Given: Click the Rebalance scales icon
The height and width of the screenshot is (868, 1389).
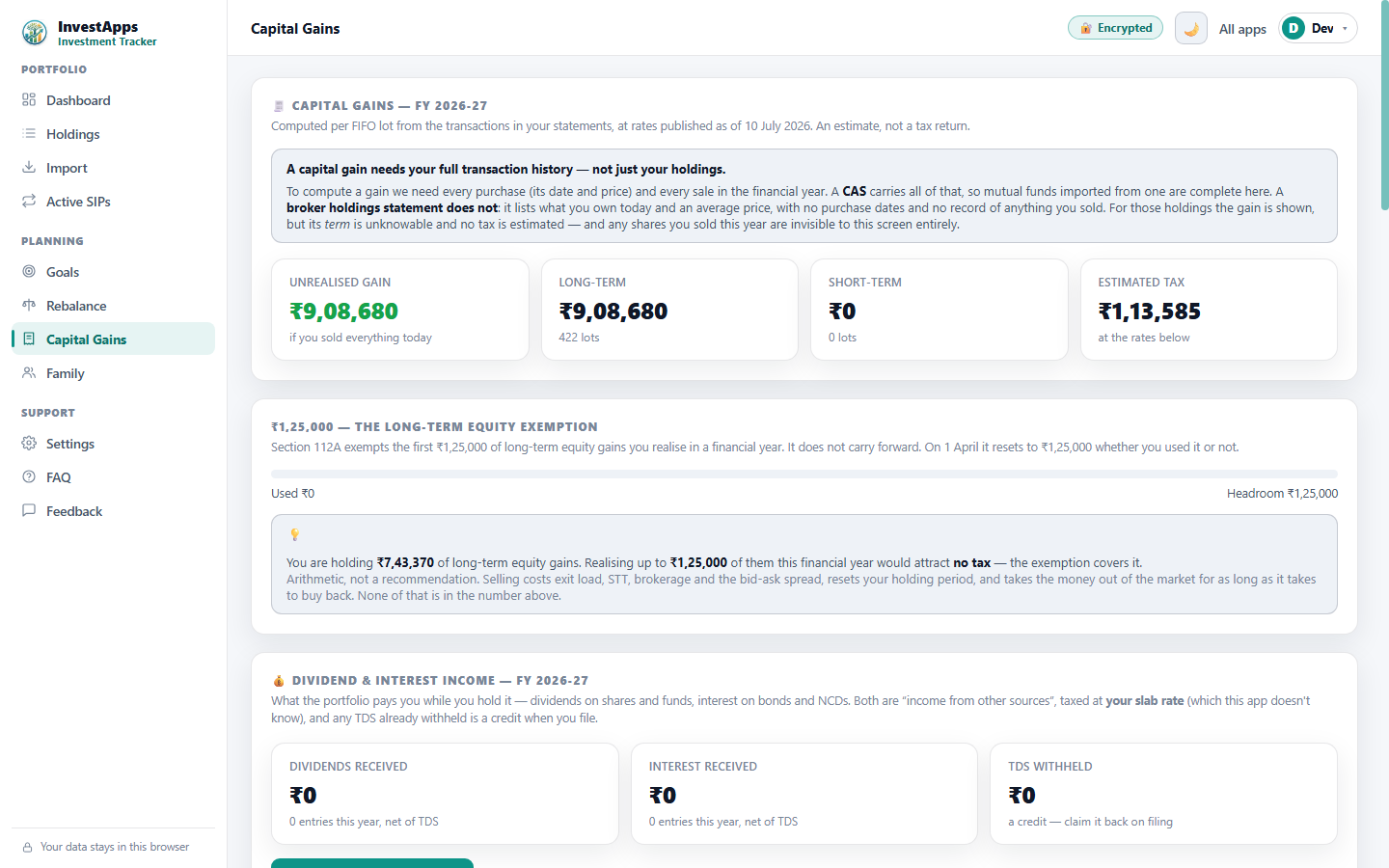Looking at the screenshot, I should 29,305.
